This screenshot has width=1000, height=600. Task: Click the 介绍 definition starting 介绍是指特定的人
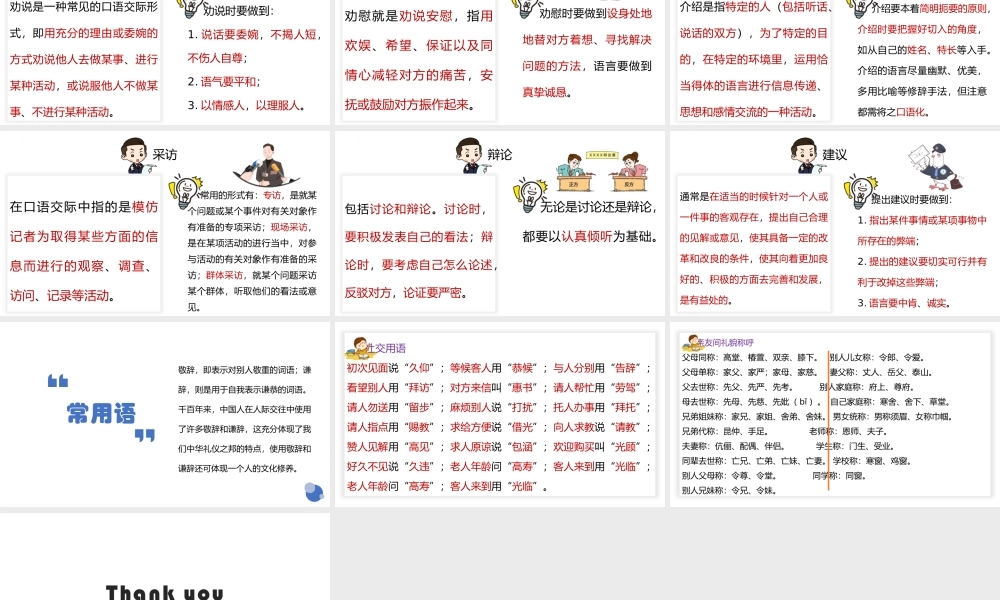754,60
